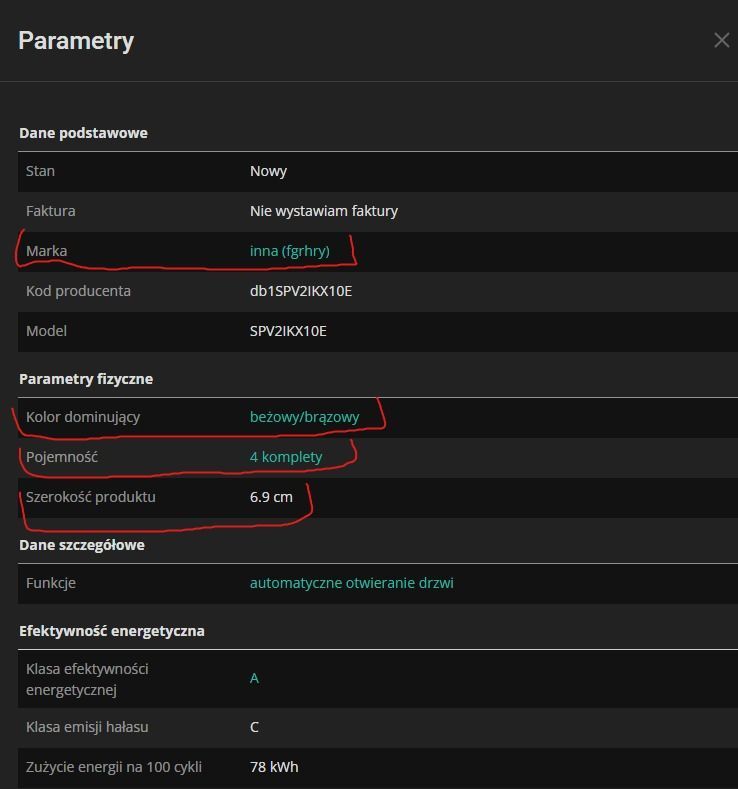Click the "Dane szczegółowe" section heading
Screen dimensions: 738x789
point(82,545)
